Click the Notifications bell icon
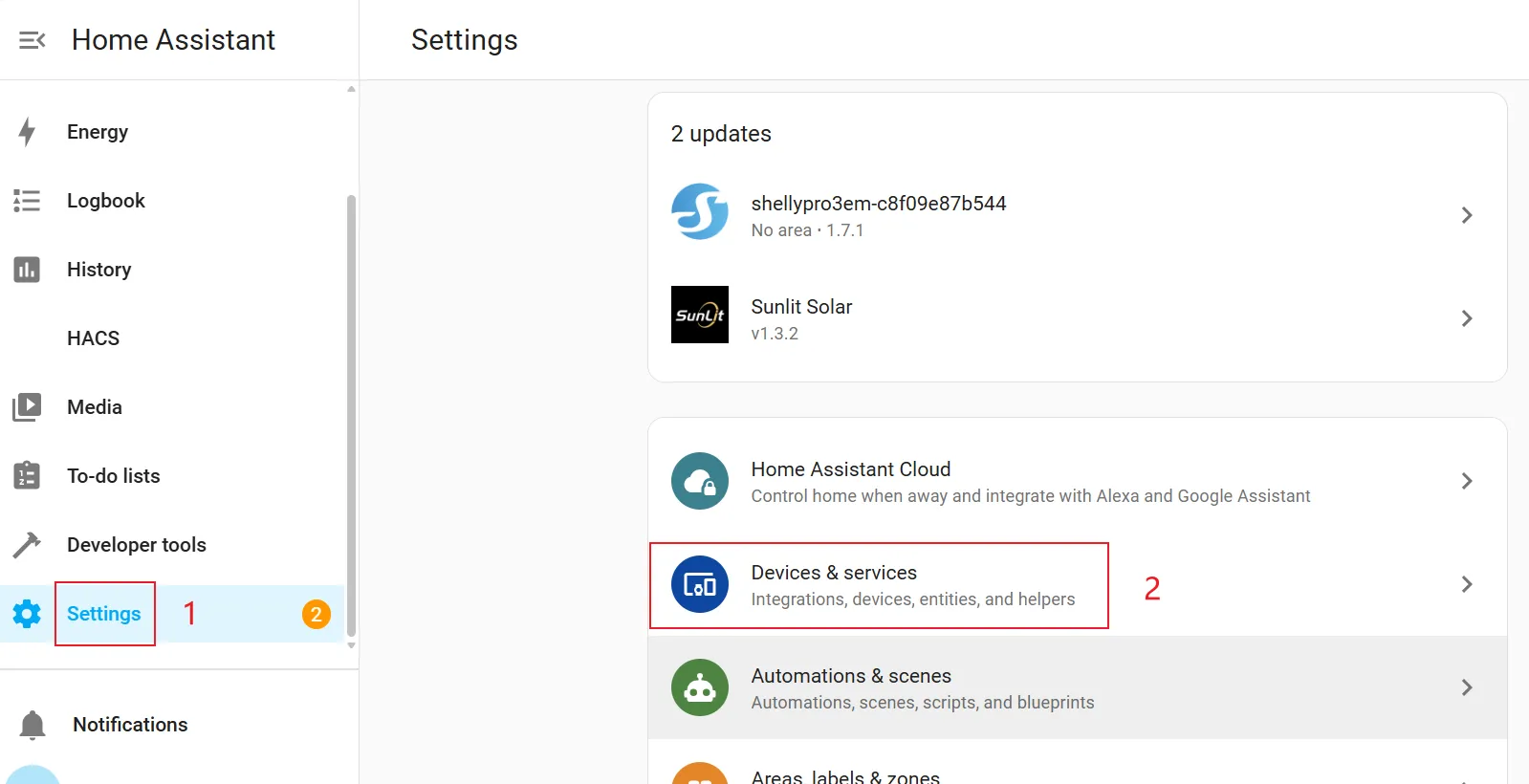Image resolution: width=1529 pixels, height=784 pixels. click(33, 725)
